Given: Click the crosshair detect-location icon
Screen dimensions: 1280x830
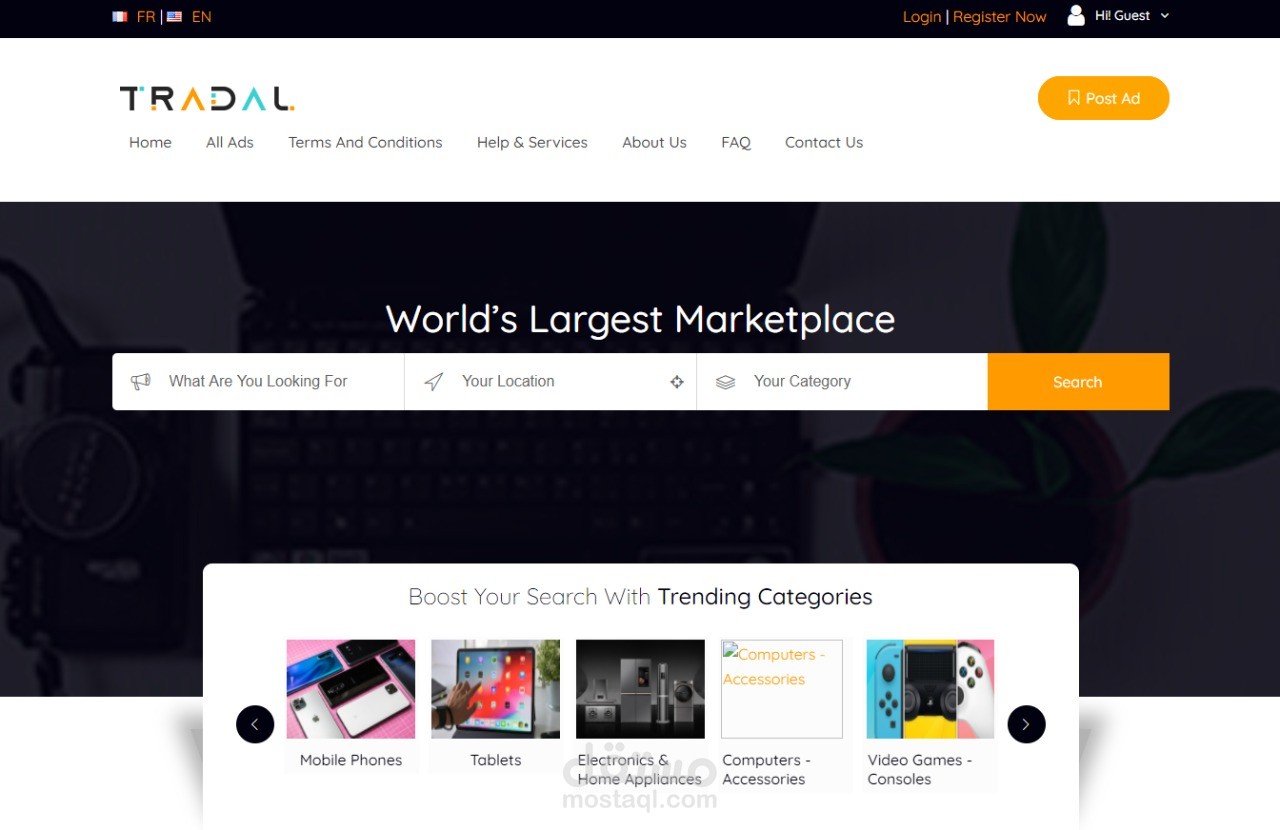Looking at the screenshot, I should pos(677,381).
